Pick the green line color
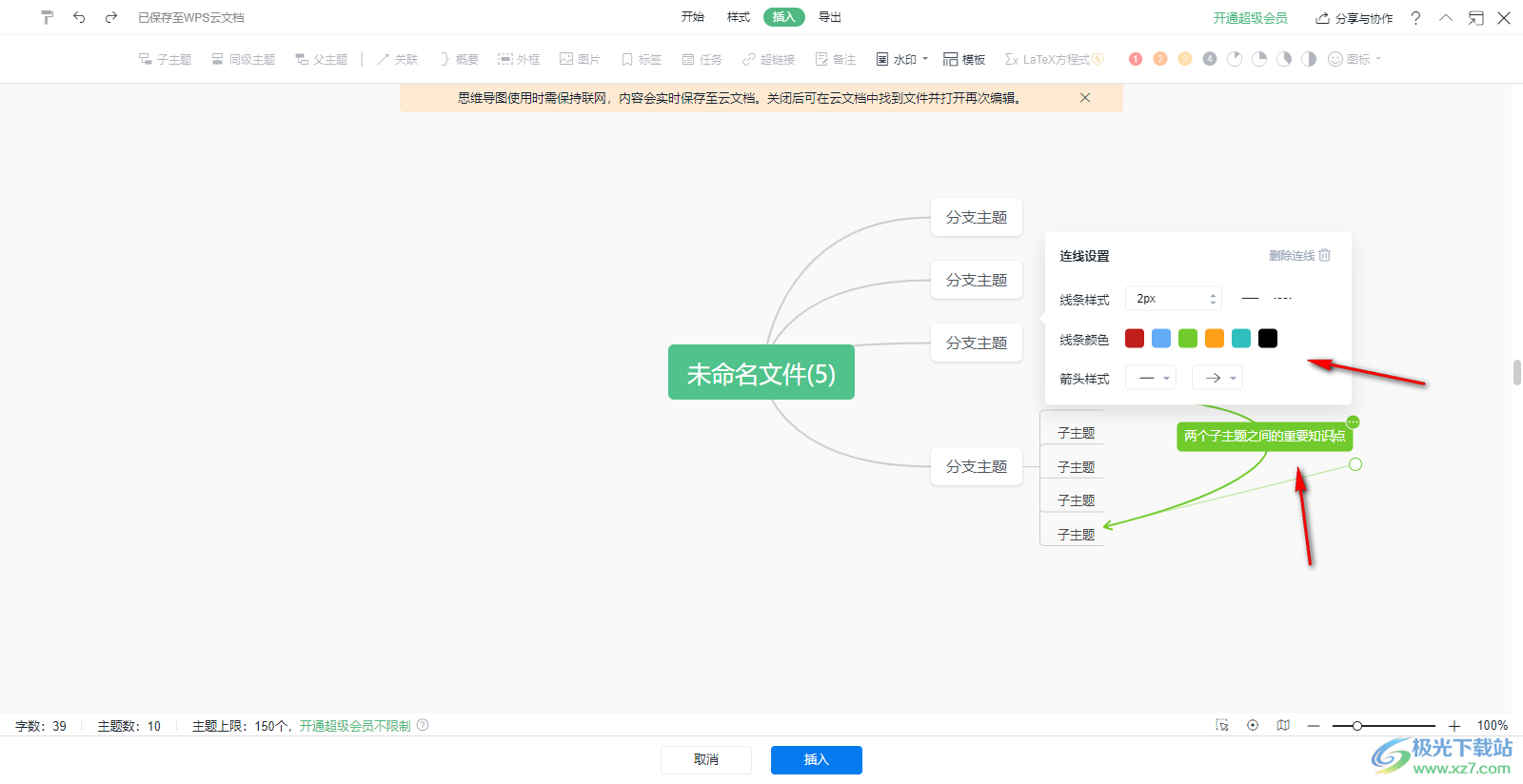This screenshot has height=784, width=1523. click(1188, 339)
